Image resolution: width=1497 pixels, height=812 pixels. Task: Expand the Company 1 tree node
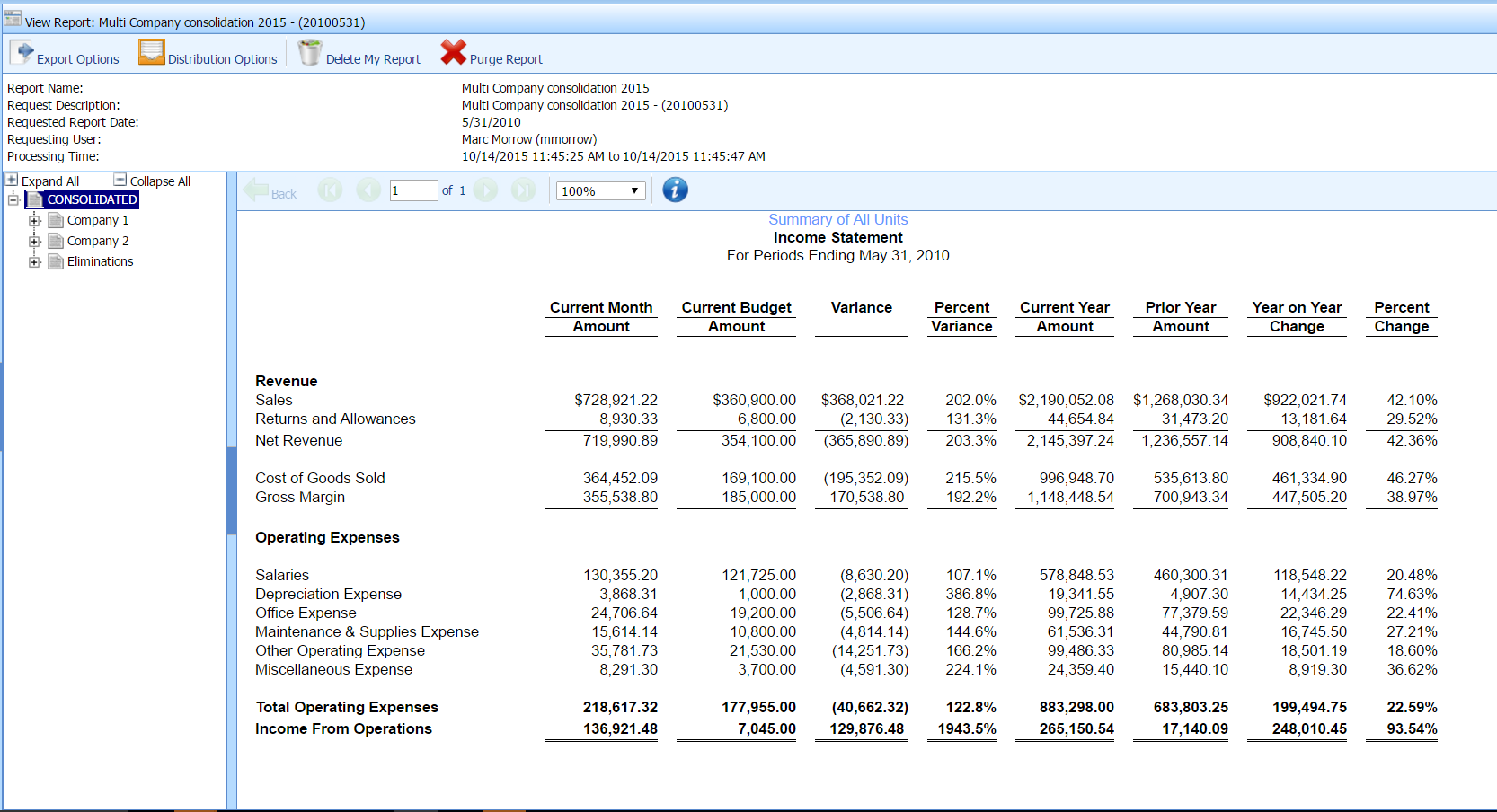(x=34, y=221)
